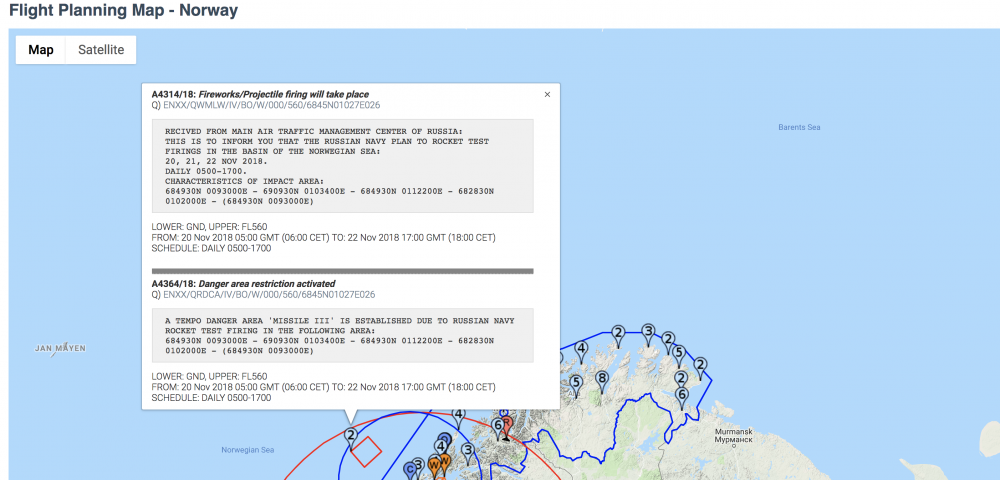Click the topmost marker numbered 3

(648, 332)
